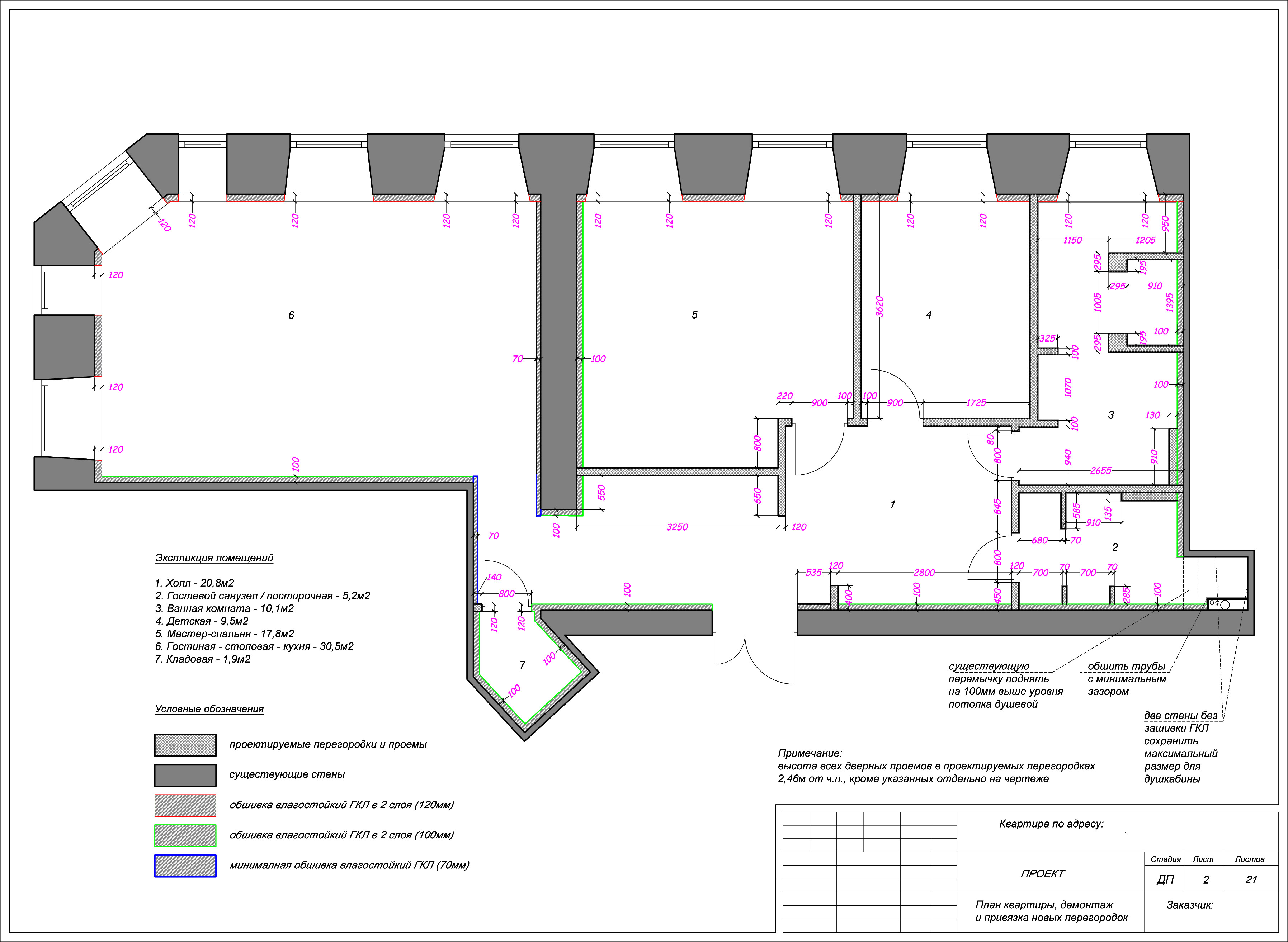Click the 3620 dimension label
The image size is (1288, 942).
[879, 306]
